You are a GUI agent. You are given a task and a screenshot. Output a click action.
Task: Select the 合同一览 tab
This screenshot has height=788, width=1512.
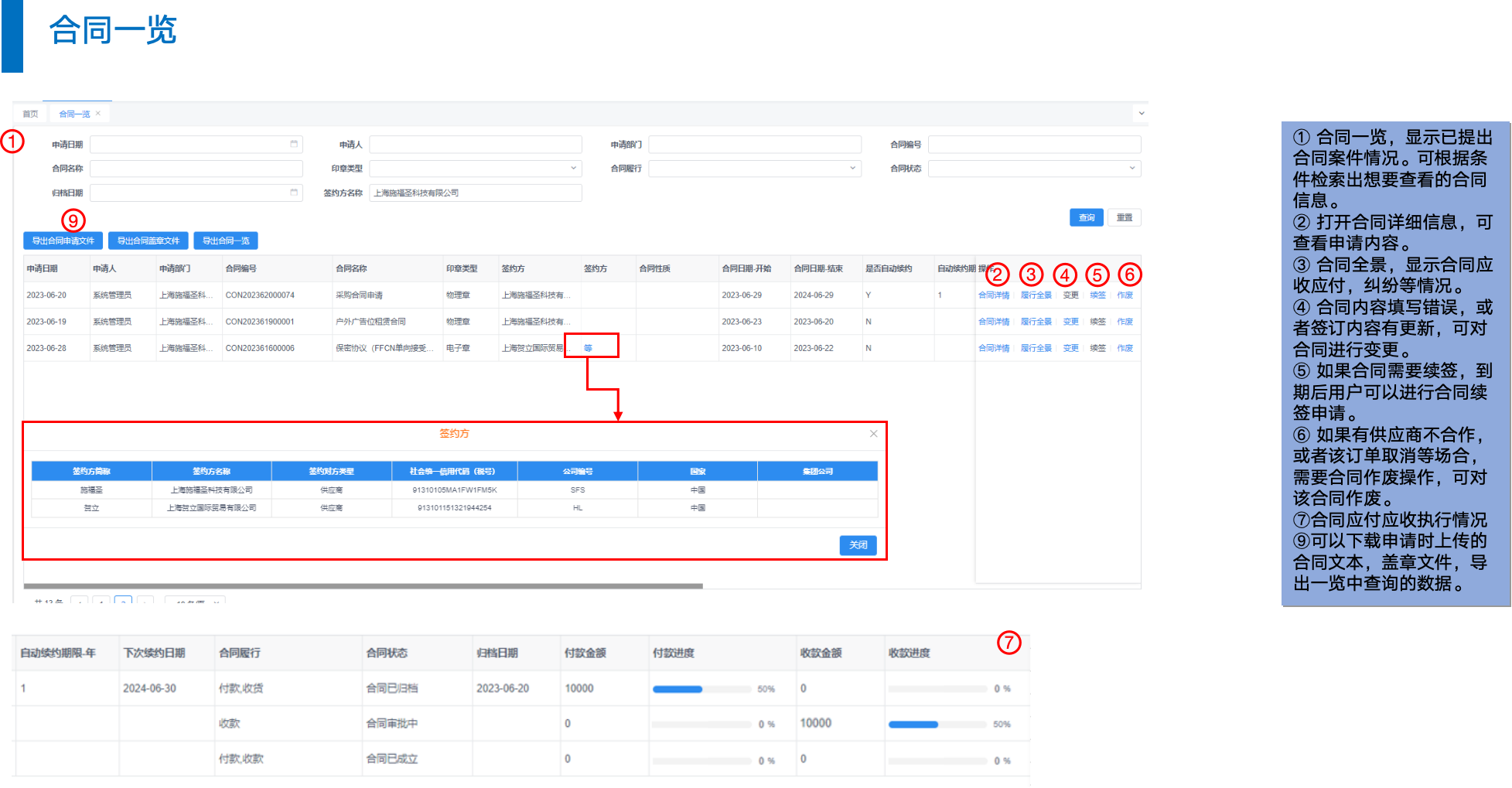pyautogui.click(x=74, y=114)
